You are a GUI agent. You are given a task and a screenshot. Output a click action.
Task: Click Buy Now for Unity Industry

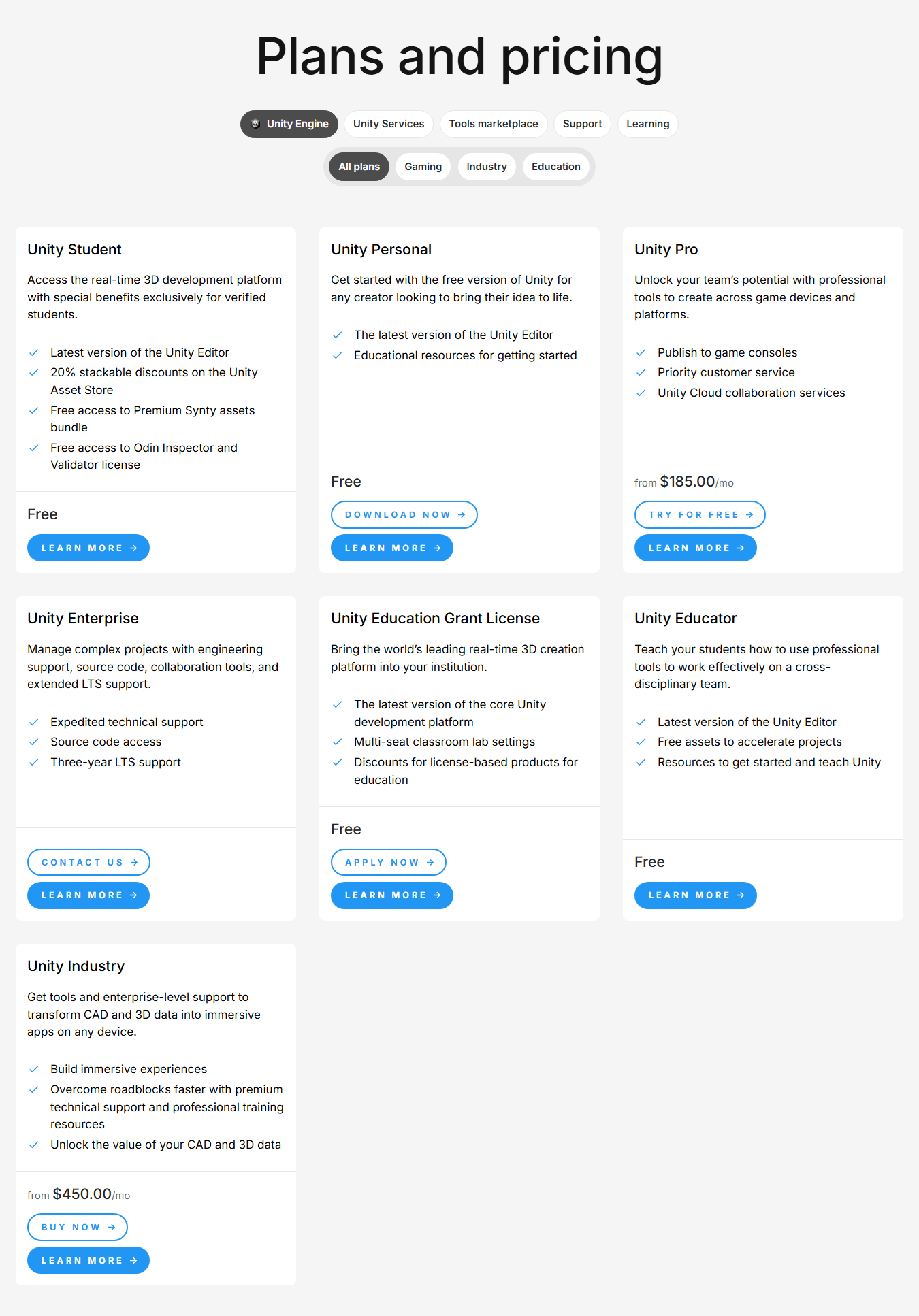[78, 1227]
